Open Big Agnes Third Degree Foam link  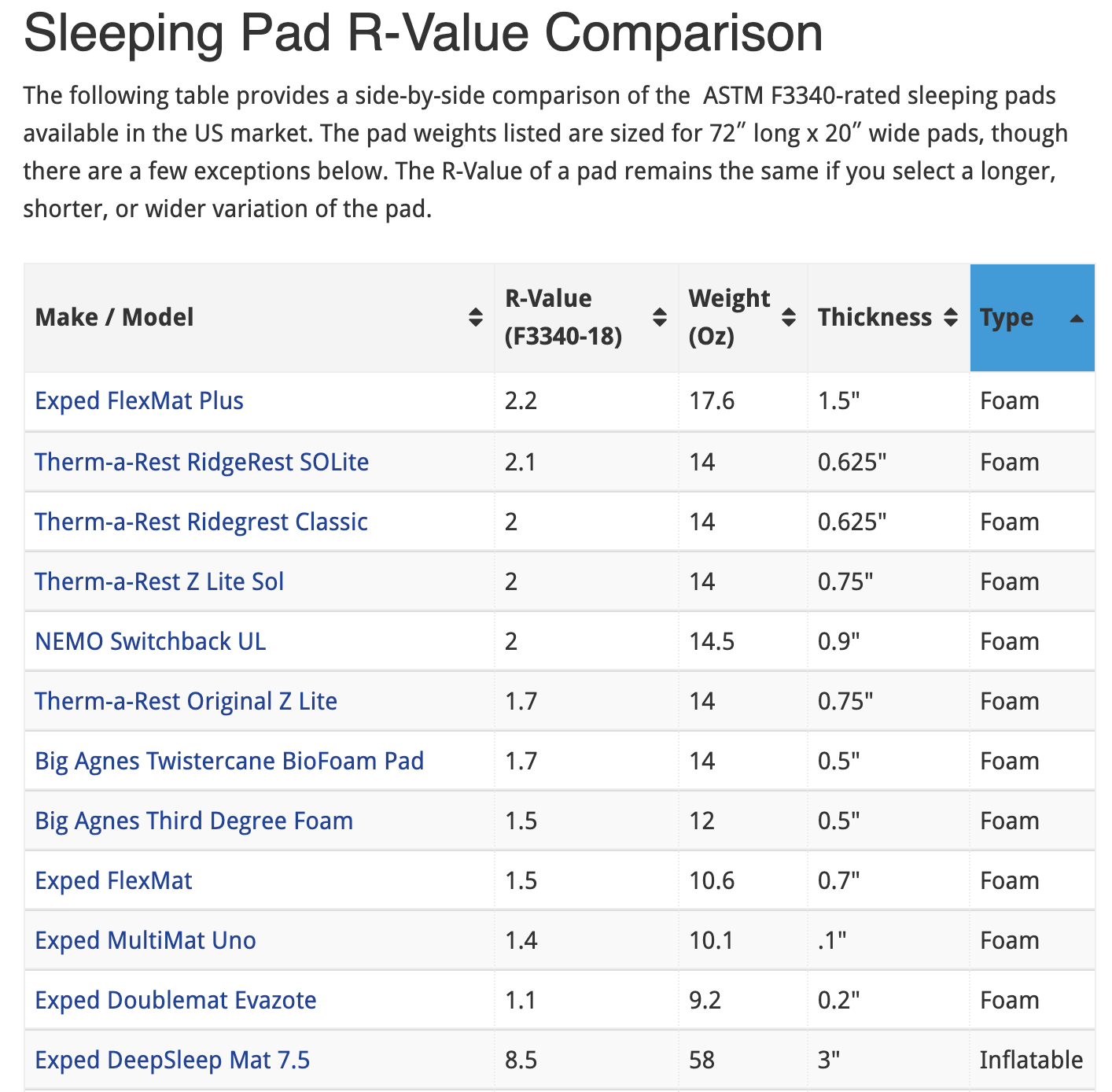pyautogui.click(x=193, y=821)
